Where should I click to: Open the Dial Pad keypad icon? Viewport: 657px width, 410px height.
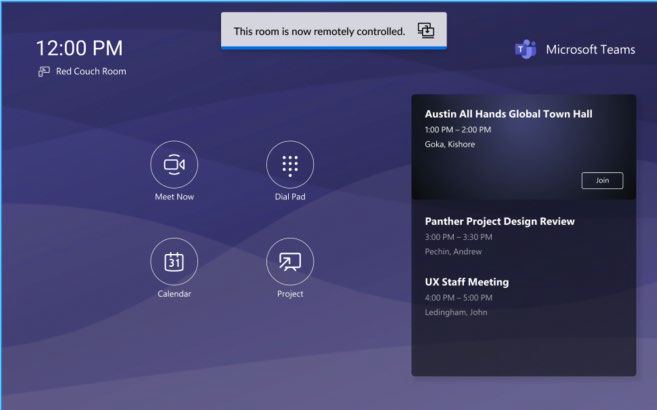[290, 165]
